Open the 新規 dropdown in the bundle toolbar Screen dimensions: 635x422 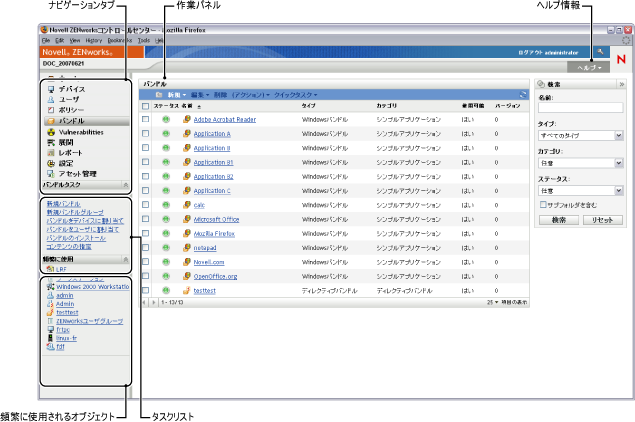click(x=177, y=95)
